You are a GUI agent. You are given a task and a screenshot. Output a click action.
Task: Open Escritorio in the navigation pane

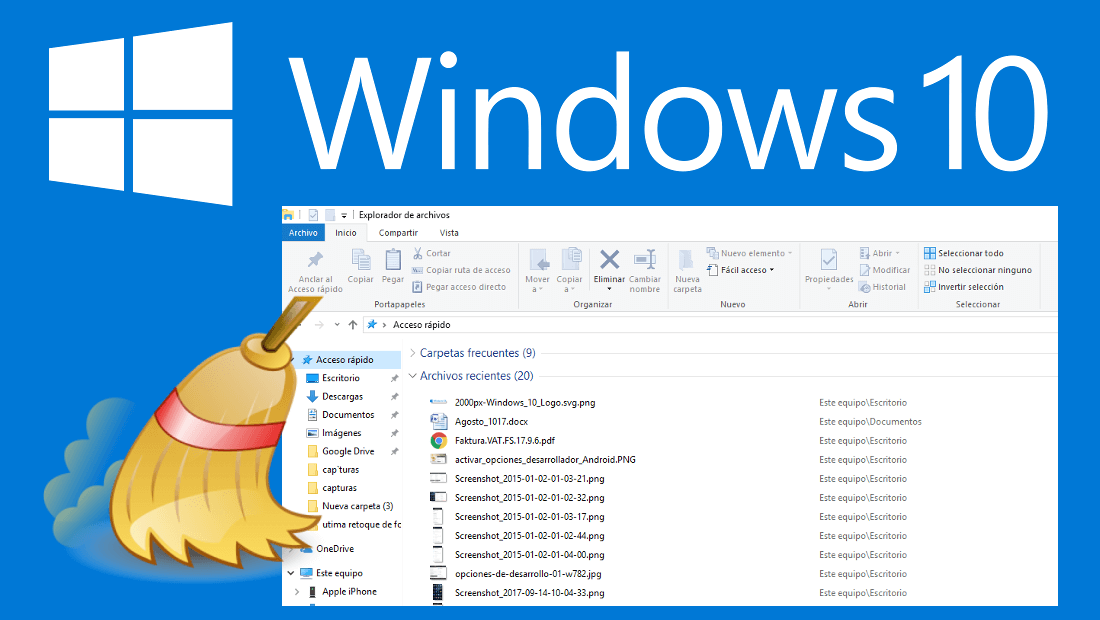[341, 378]
